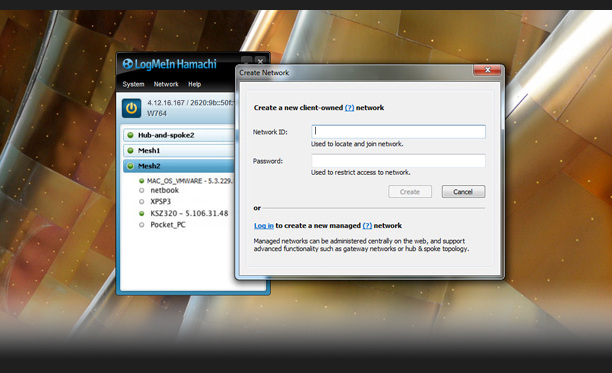The image size is (612, 373).
Task: Close the LogMeIn Hamachi window
Action: click(x=260, y=61)
